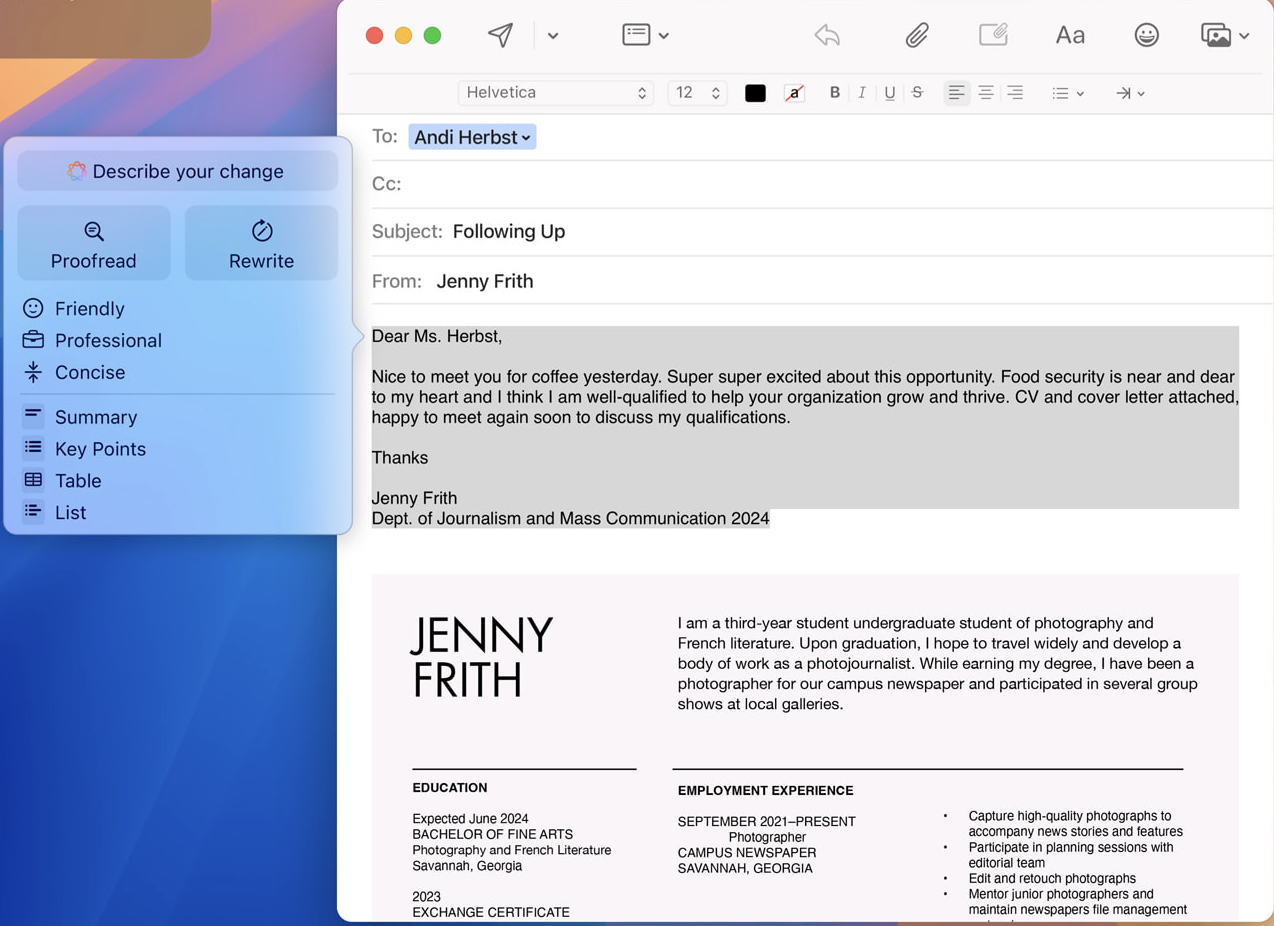Toggle bold text formatting
The image size is (1274, 926).
click(x=834, y=93)
